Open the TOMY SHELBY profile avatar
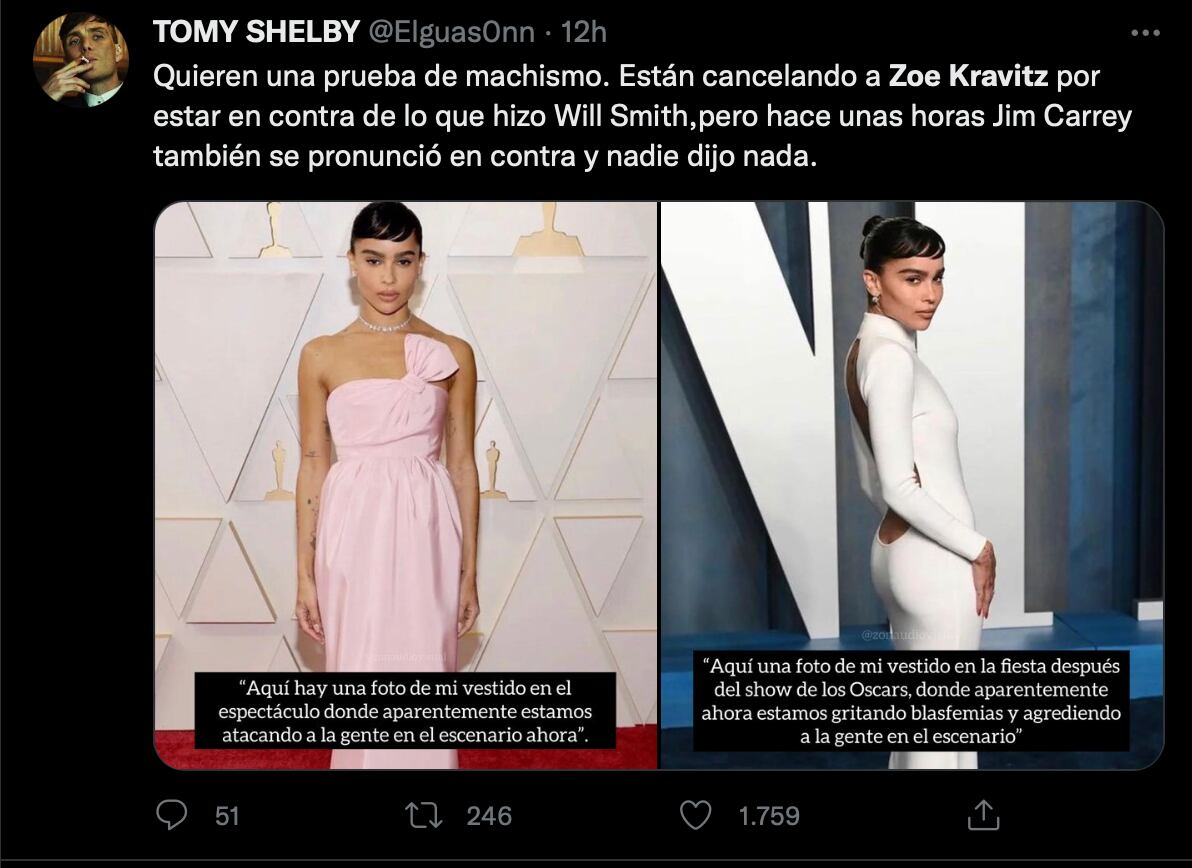The width and height of the screenshot is (1192, 868). [x=81, y=60]
